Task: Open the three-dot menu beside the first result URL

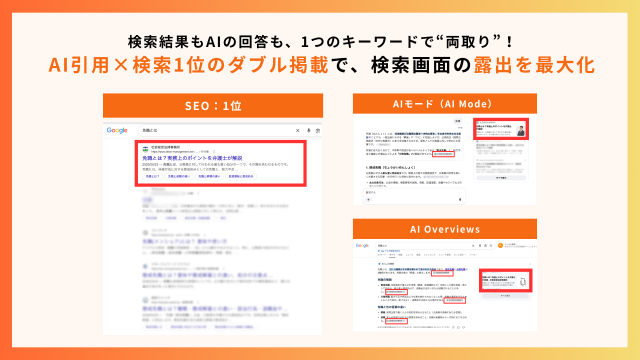Action: (213, 151)
